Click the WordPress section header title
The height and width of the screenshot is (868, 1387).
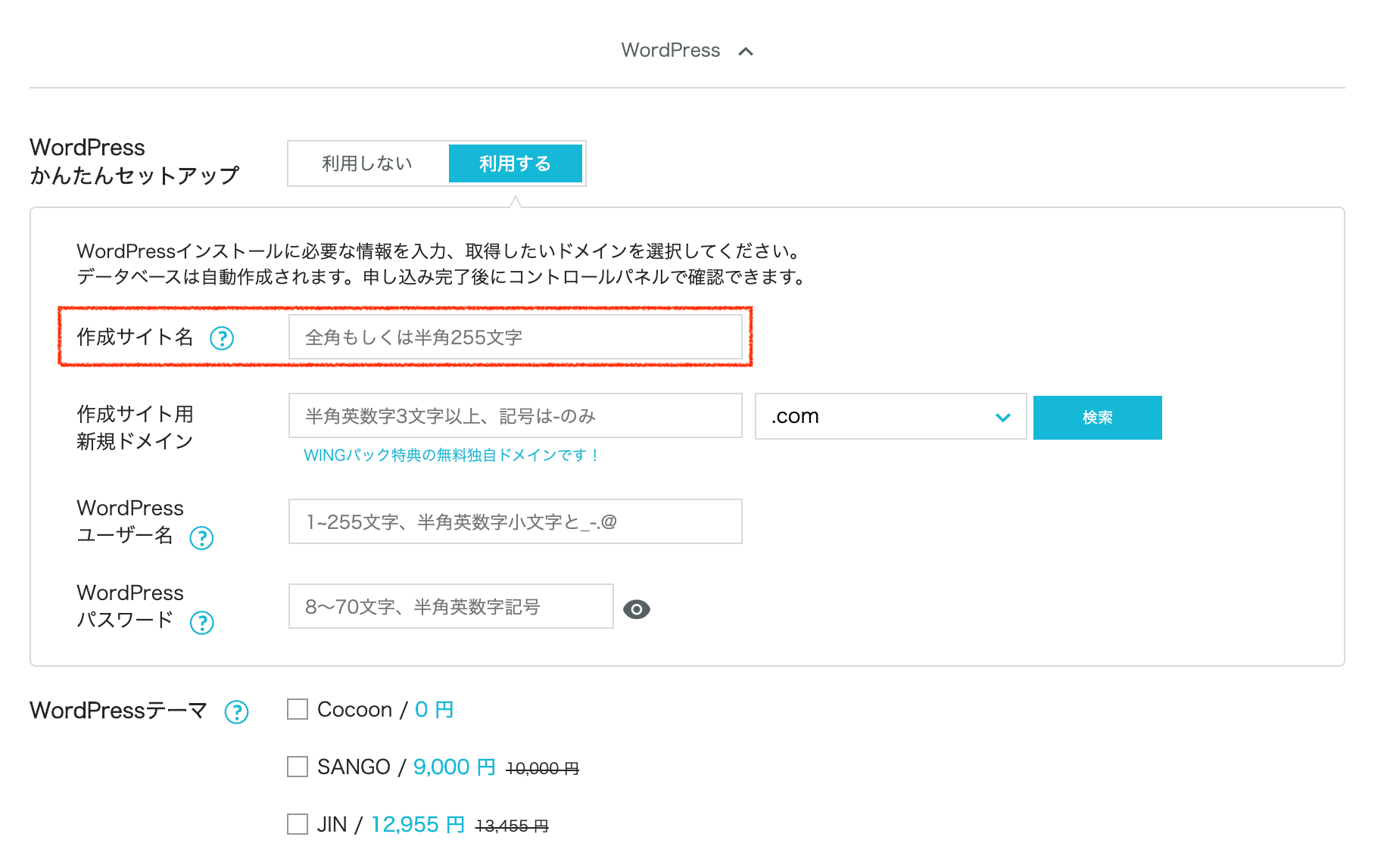point(670,51)
